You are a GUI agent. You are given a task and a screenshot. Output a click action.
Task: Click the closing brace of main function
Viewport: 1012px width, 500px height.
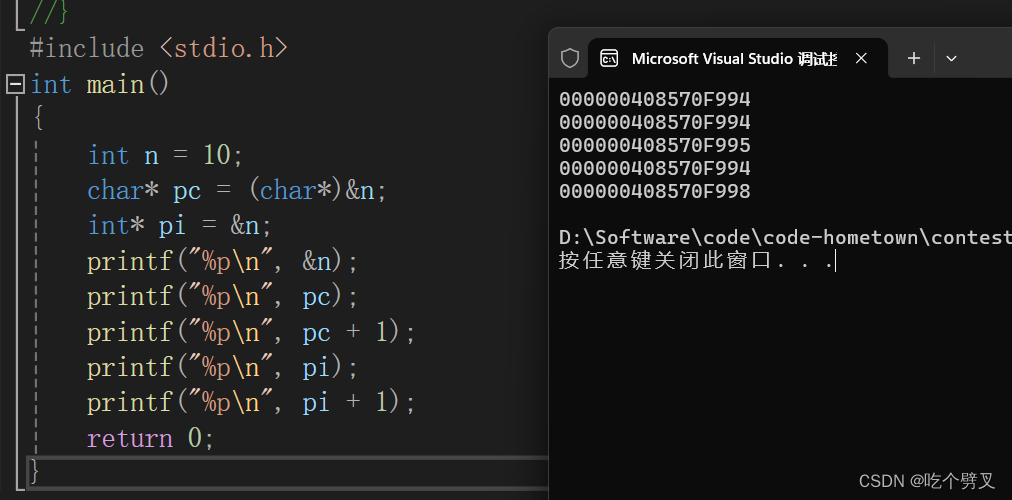click(x=35, y=472)
